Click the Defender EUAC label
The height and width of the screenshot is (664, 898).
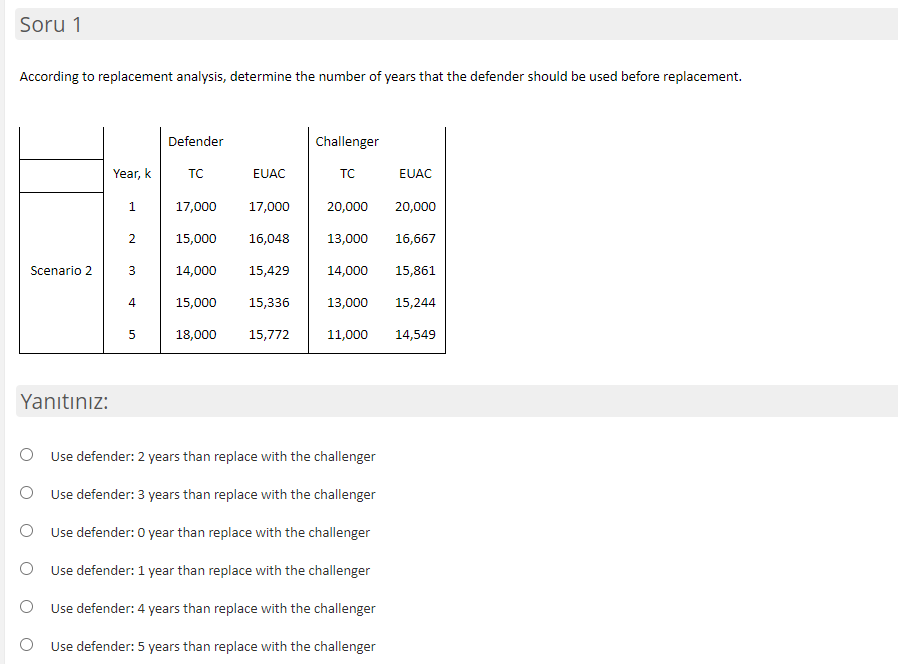268,173
